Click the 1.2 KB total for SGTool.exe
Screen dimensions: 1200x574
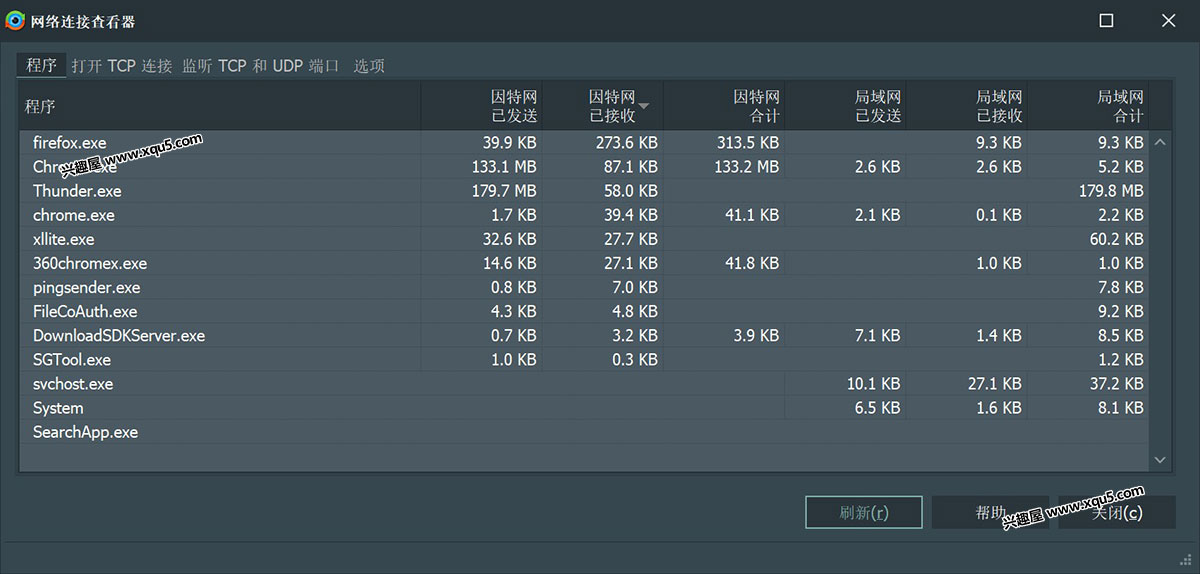tap(1121, 360)
